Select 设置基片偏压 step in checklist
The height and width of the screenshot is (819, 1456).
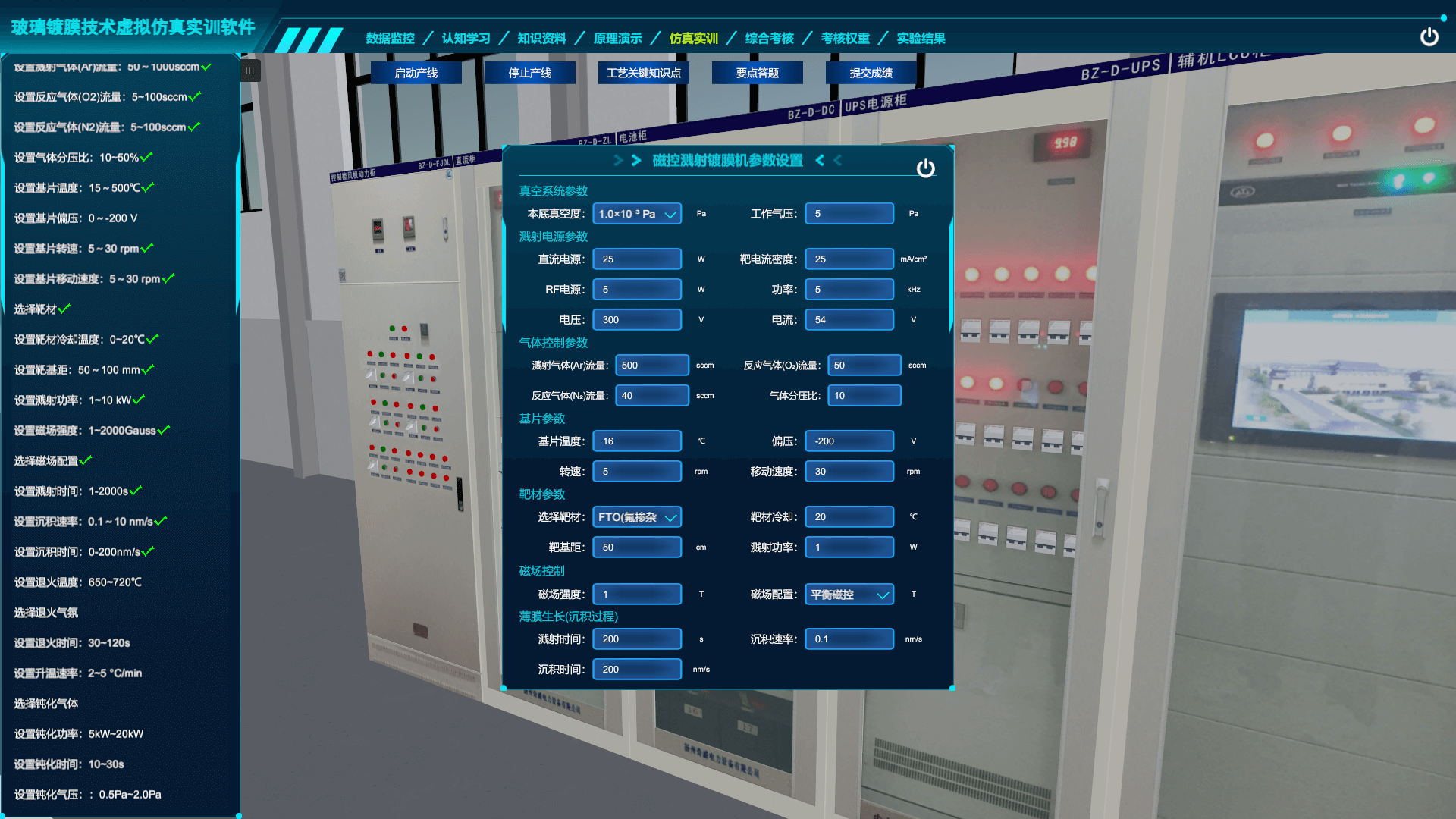[x=76, y=218]
